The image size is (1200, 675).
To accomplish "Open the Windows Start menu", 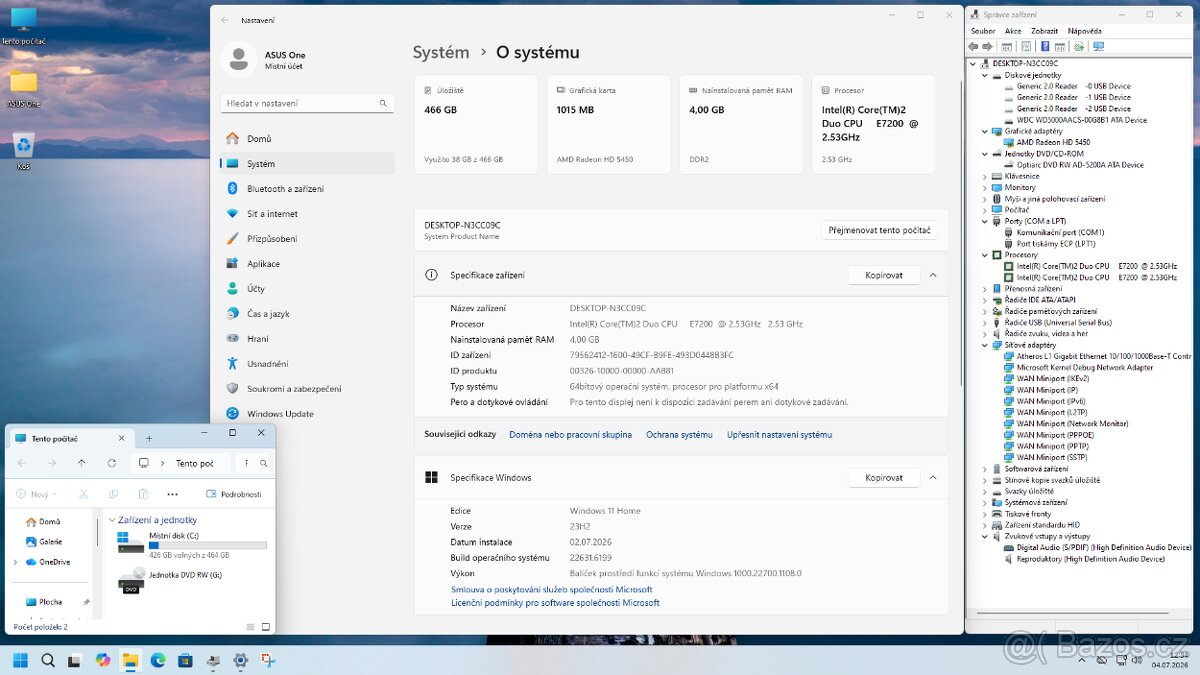I will click(20, 660).
